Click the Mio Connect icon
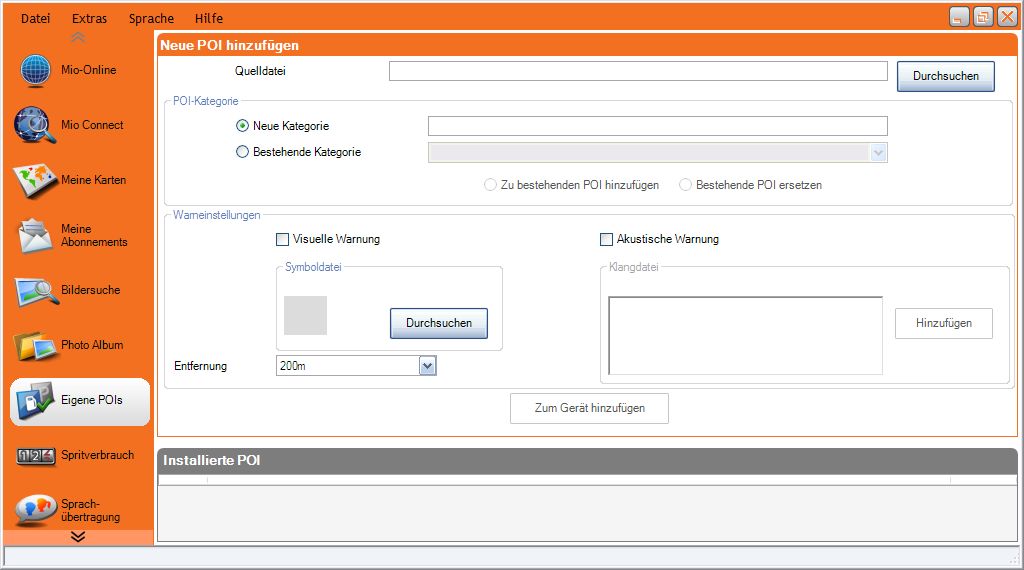1024x570 pixels. [35, 126]
